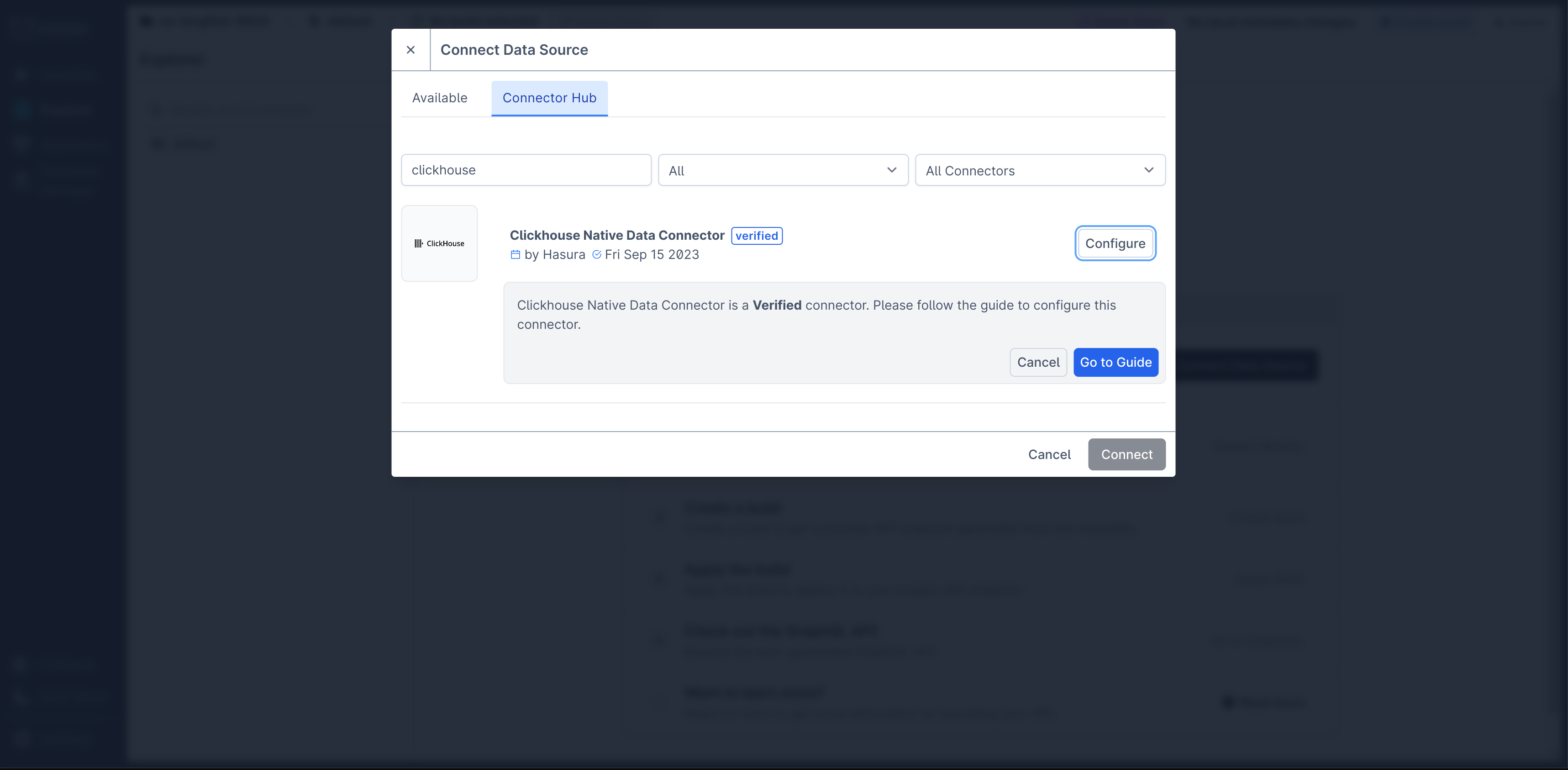The width and height of the screenshot is (1568, 770).
Task: Click the Configure button
Action: coord(1115,243)
